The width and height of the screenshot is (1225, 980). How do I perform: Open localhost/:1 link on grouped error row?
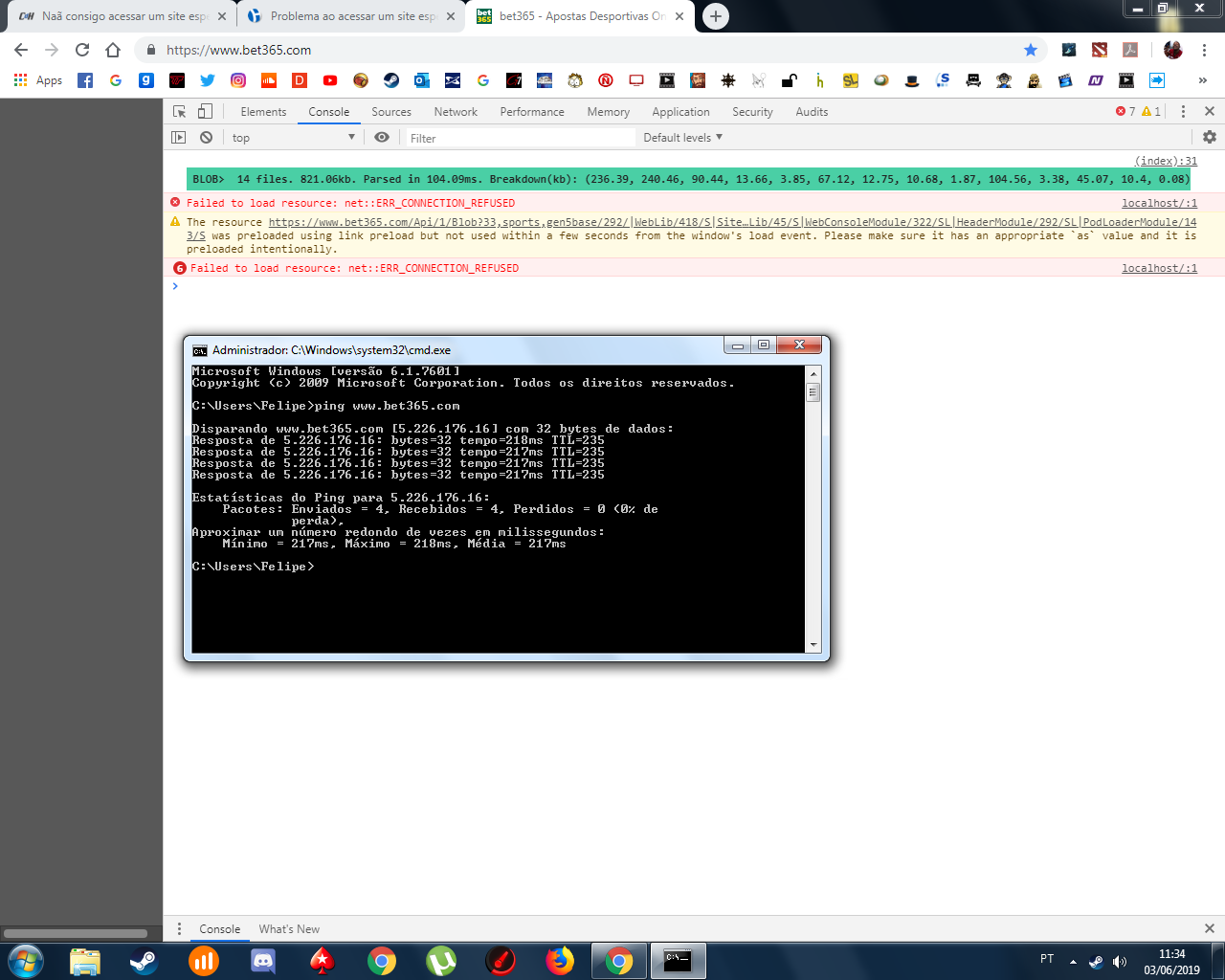[x=1159, y=268]
